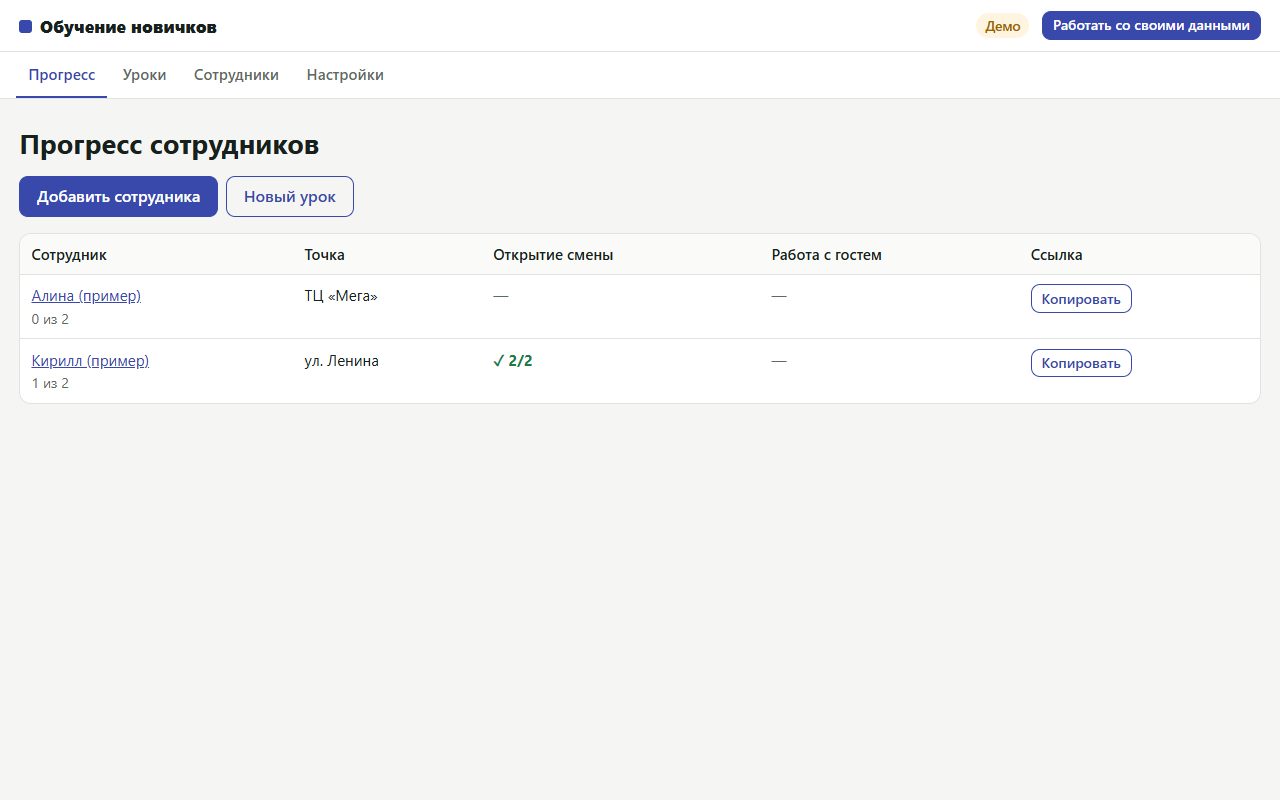The height and width of the screenshot is (800, 1280).
Task: Click the Открытие смены column header
Action: tap(553, 255)
